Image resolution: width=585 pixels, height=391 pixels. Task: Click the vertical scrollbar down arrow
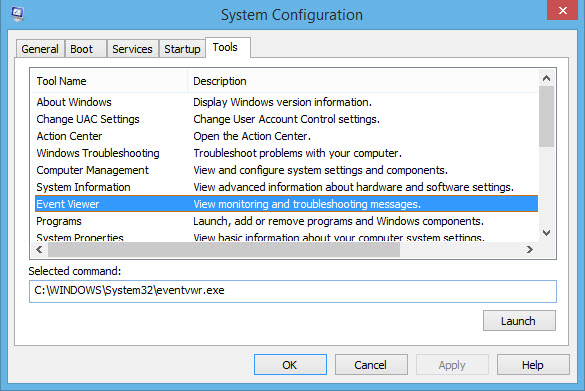(547, 233)
